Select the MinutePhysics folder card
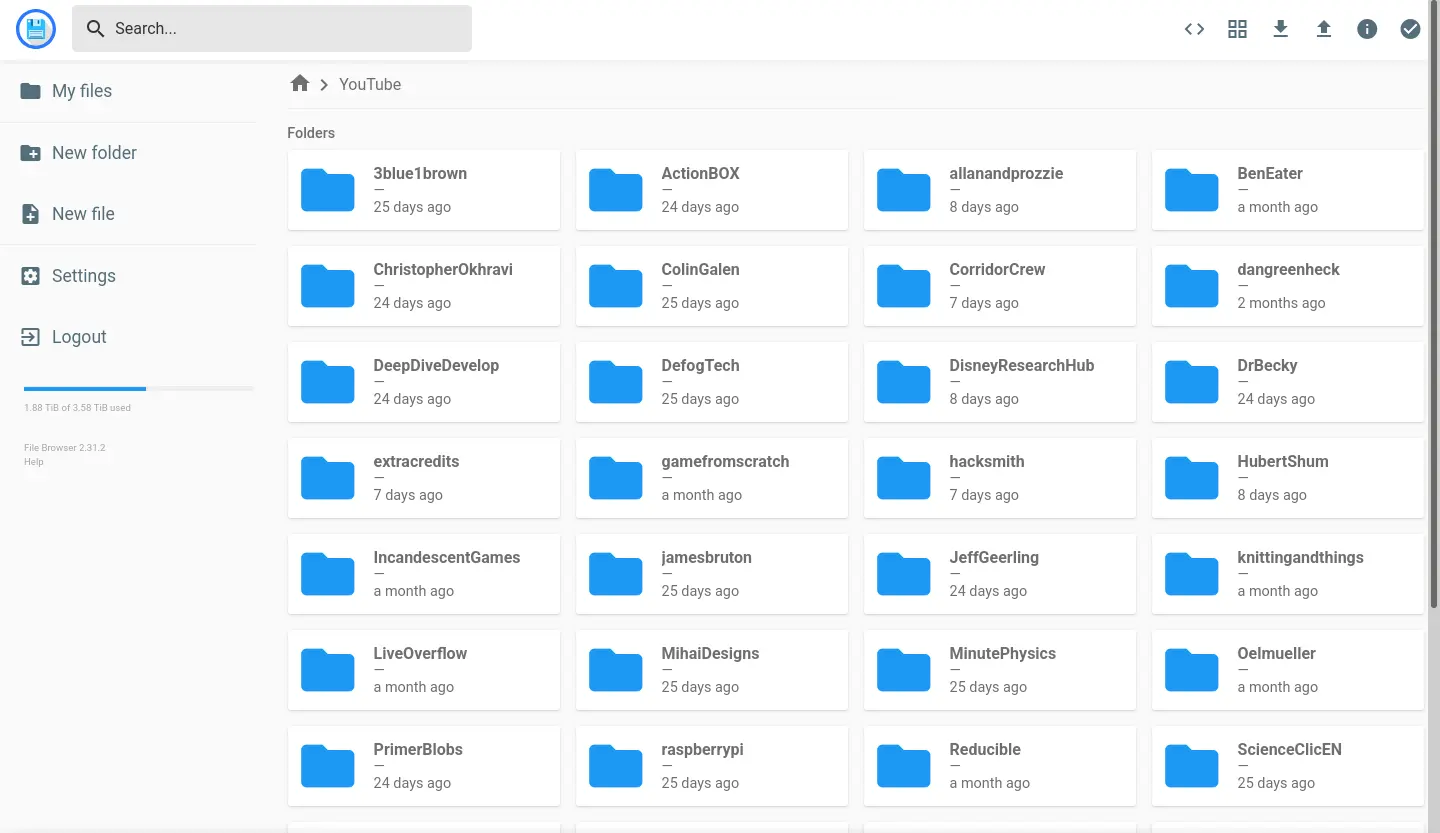Screen dimensions: 1440x833 coord(1000,670)
